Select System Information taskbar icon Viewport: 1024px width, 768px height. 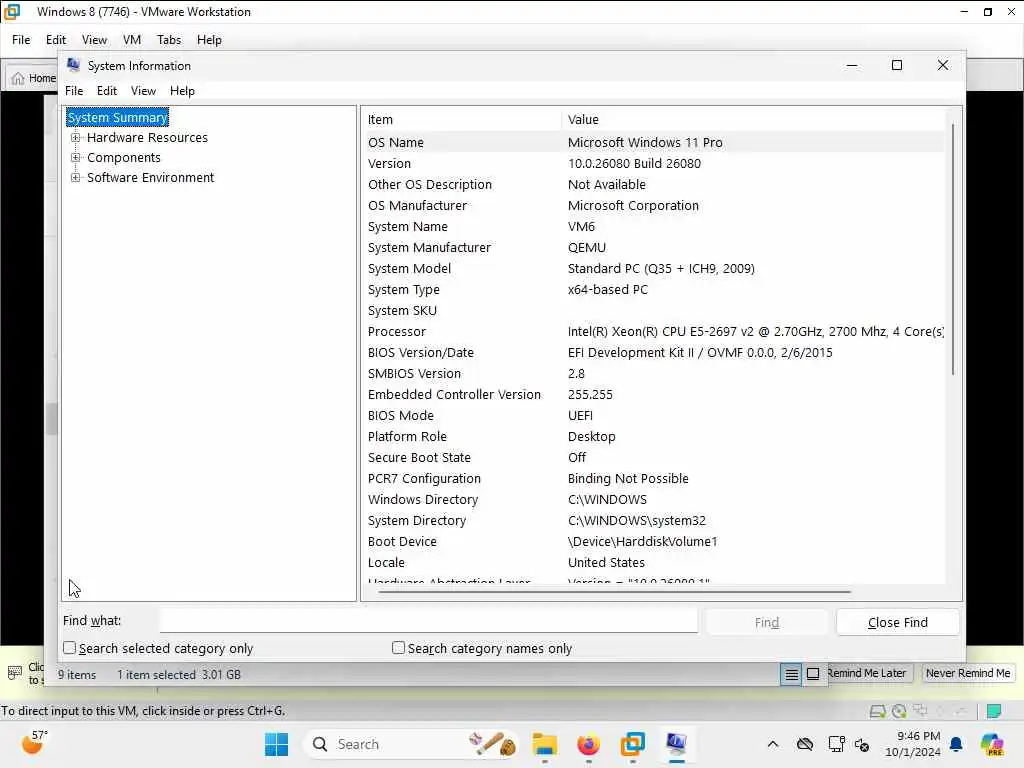tap(677, 744)
